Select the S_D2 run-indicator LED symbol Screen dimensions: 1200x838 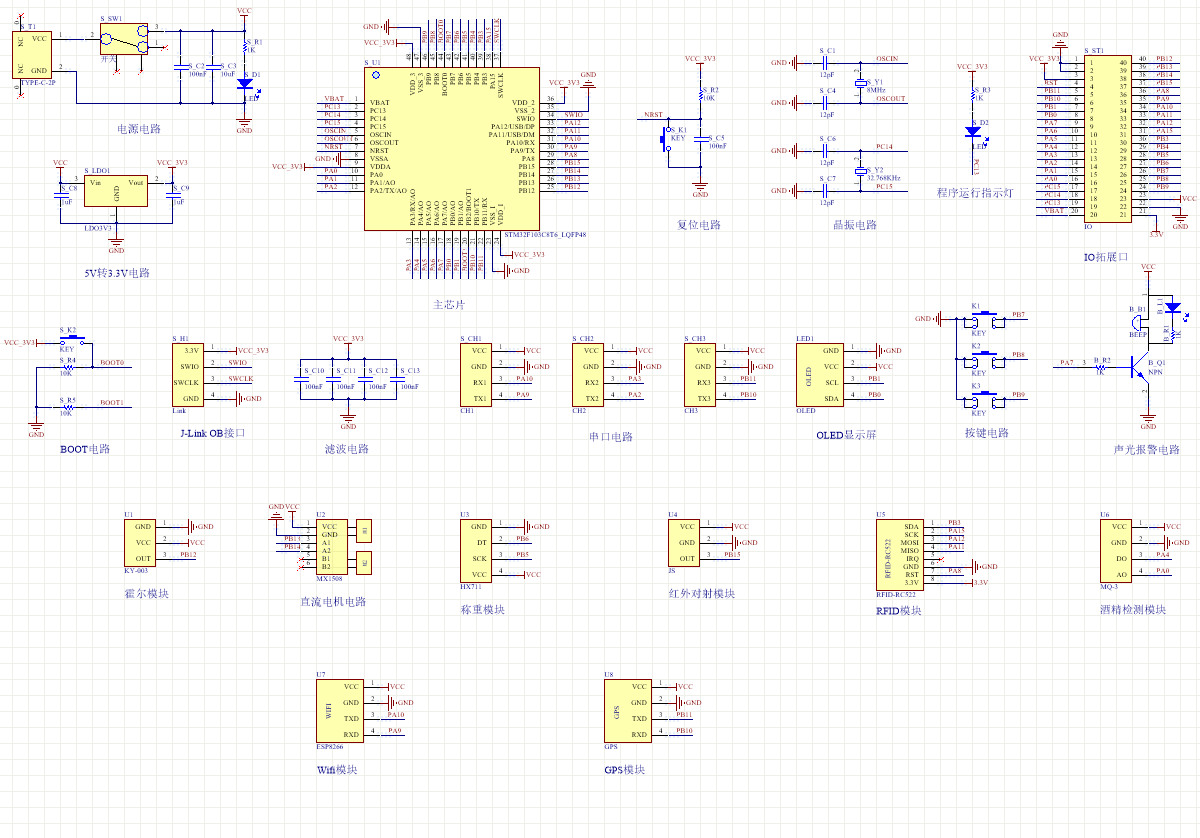tap(972, 131)
